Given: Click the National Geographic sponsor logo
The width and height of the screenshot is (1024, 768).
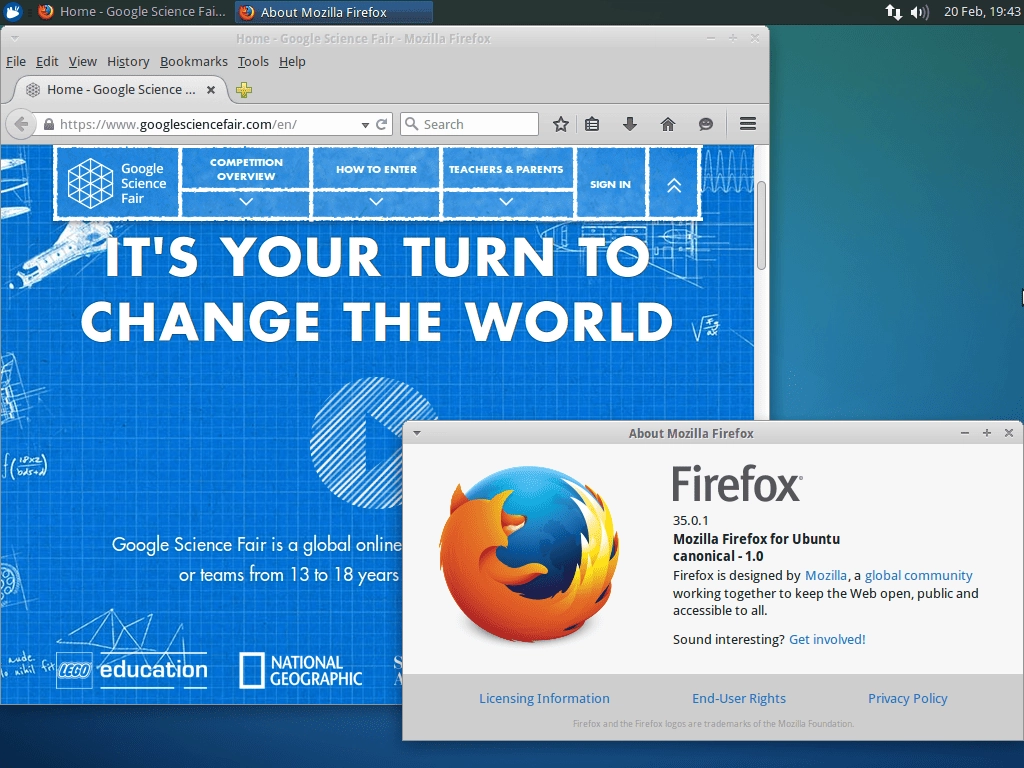Looking at the screenshot, I should point(300,671).
